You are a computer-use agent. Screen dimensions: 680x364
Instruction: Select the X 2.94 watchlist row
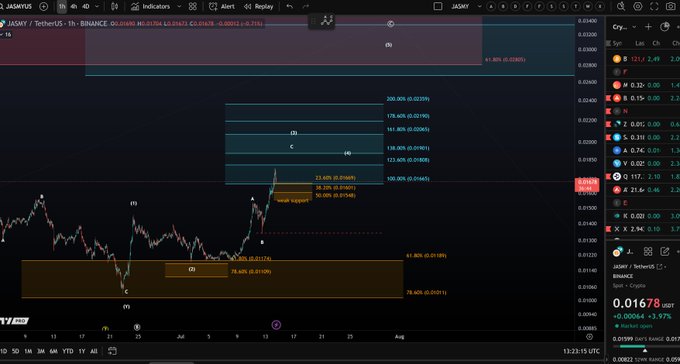(642, 229)
